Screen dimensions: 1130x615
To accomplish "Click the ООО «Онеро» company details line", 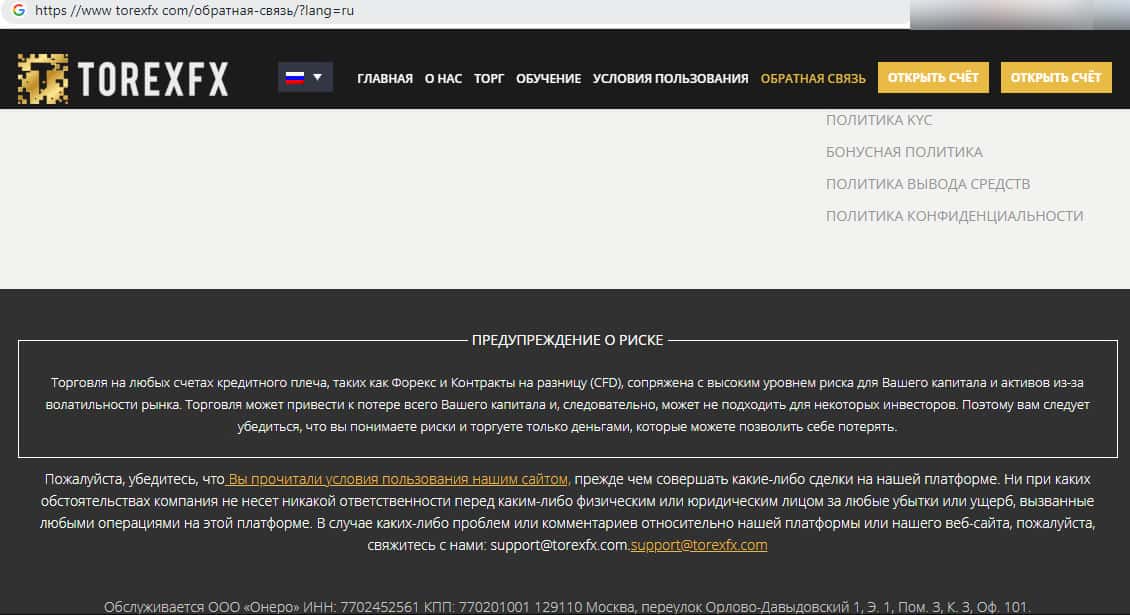I will [567, 607].
